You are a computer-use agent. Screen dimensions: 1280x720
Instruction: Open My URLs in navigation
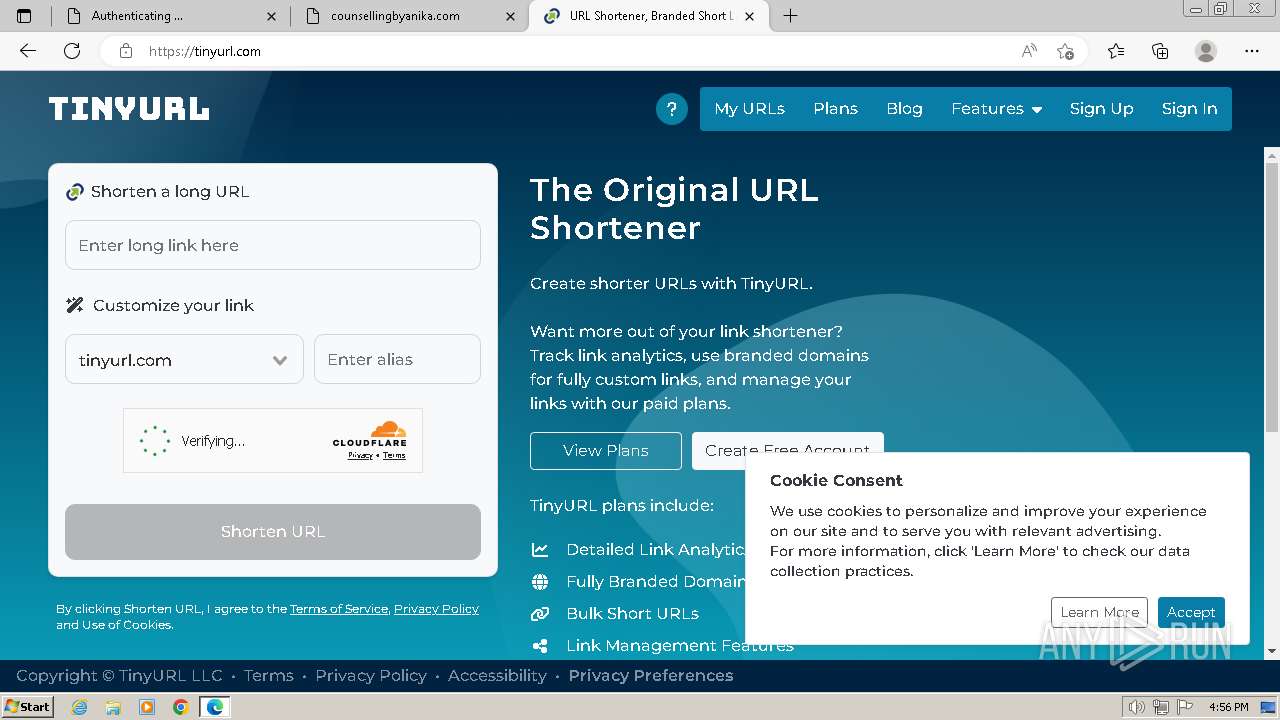(749, 109)
